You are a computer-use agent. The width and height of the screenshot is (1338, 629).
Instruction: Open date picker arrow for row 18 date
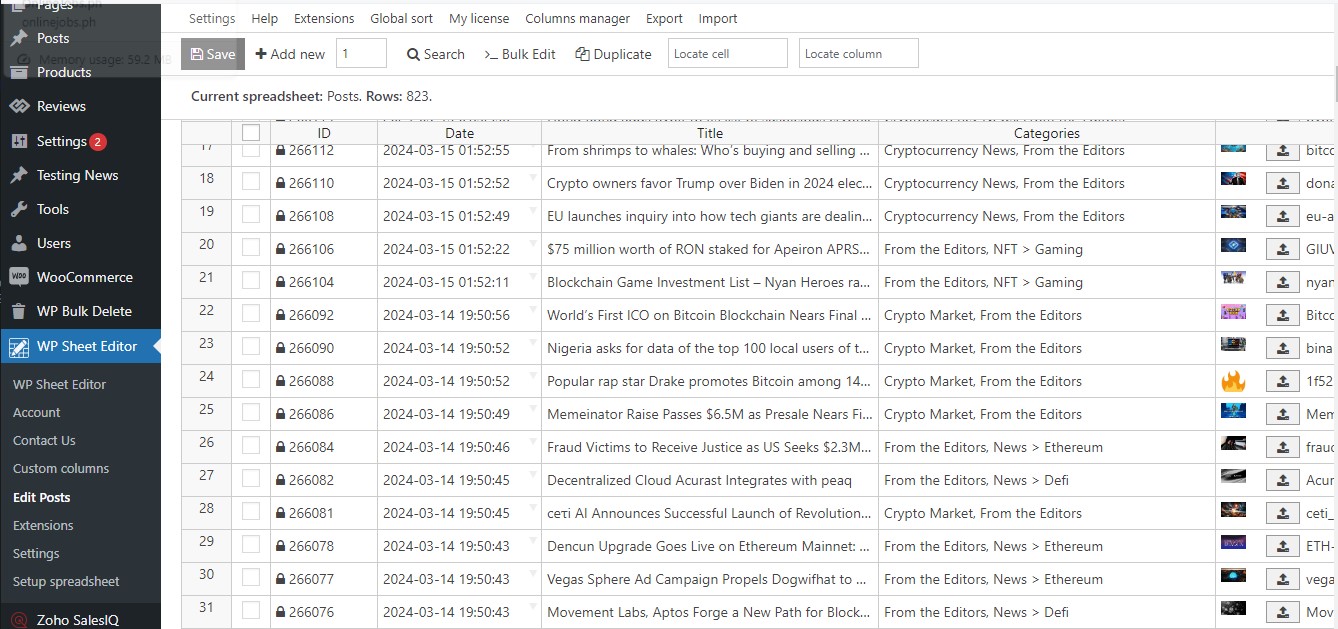(533, 177)
